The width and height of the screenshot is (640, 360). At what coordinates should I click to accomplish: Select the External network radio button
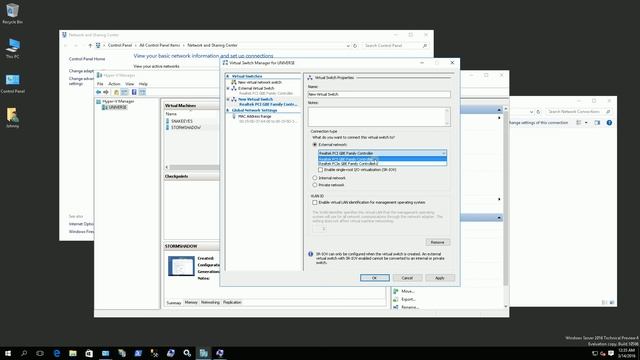315,144
